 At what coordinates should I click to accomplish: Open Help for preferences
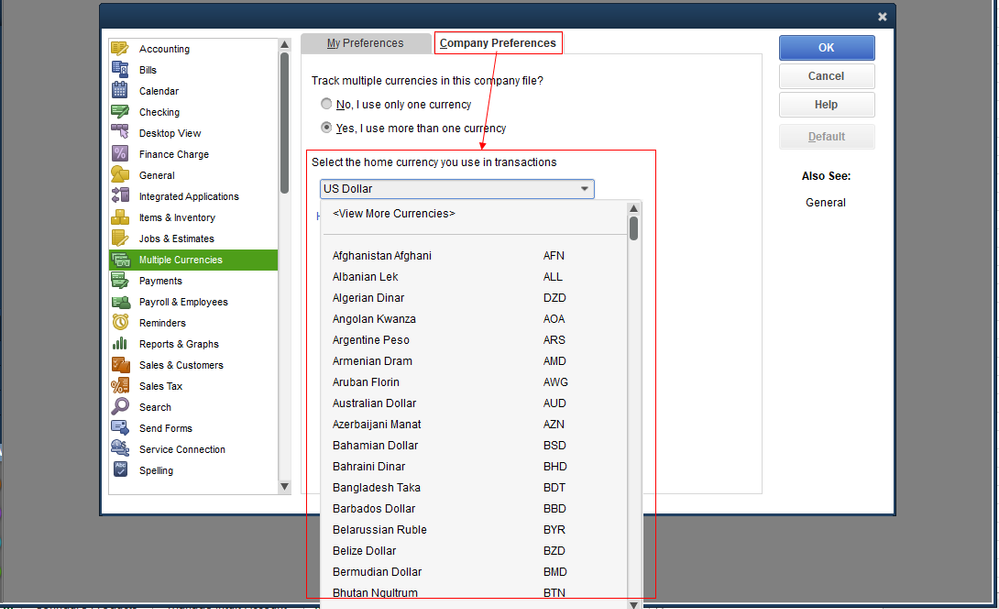[826, 104]
